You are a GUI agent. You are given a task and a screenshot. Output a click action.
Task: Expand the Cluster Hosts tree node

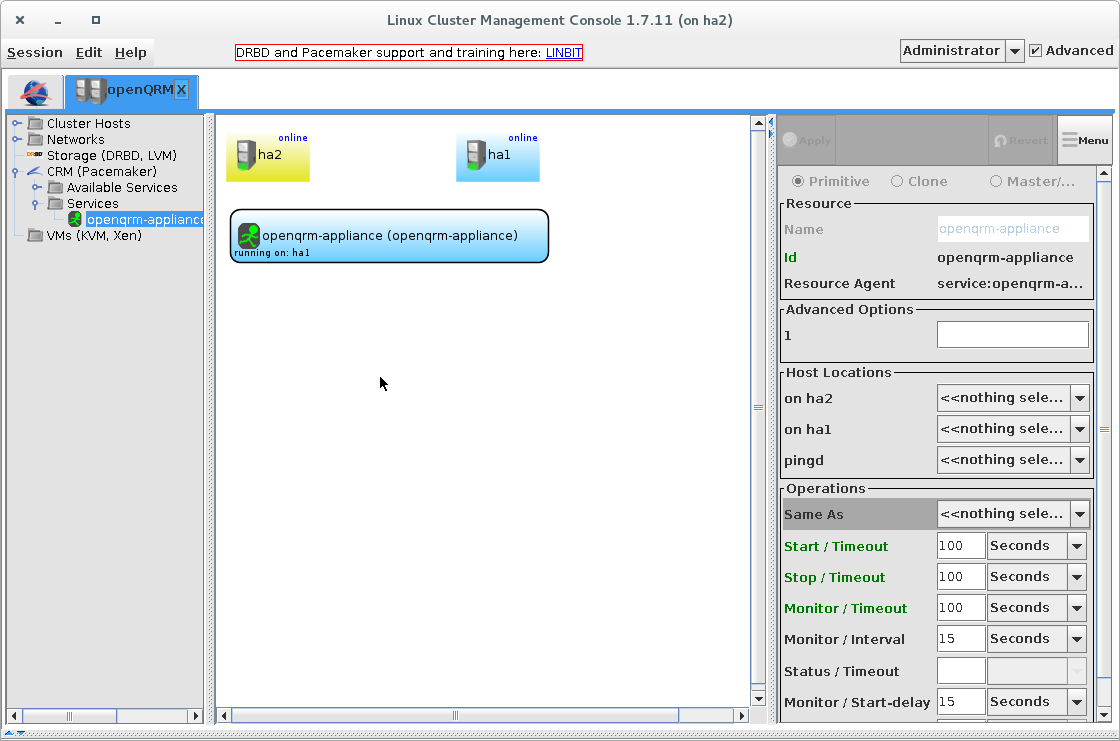pyautogui.click(x=16, y=124)
